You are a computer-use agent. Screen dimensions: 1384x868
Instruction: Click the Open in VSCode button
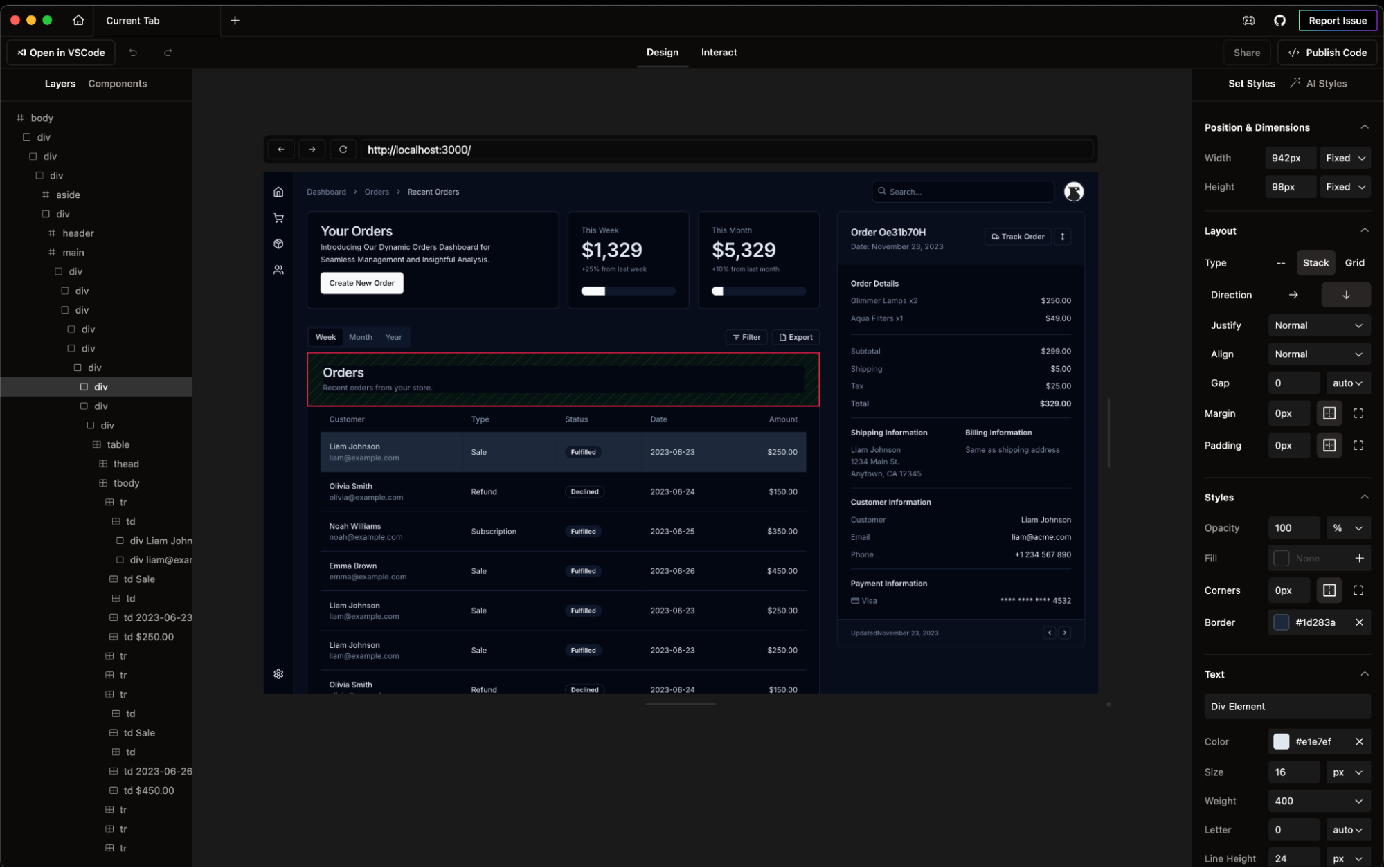pyautogui.click(x=61, y=53)
